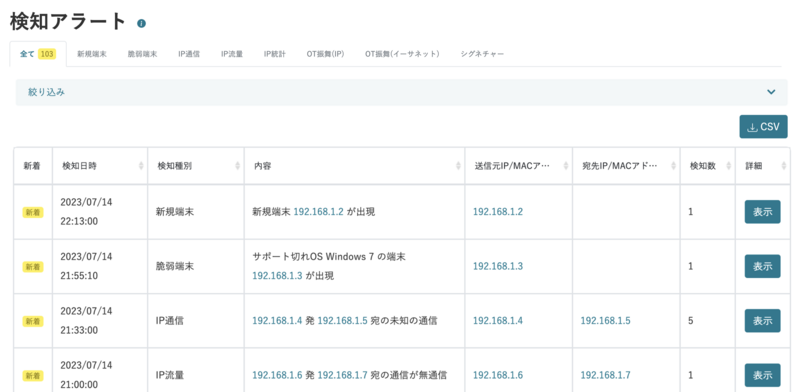Expand the 絞り込み filter chevron
Screen dimensions: 800x392
771,92
